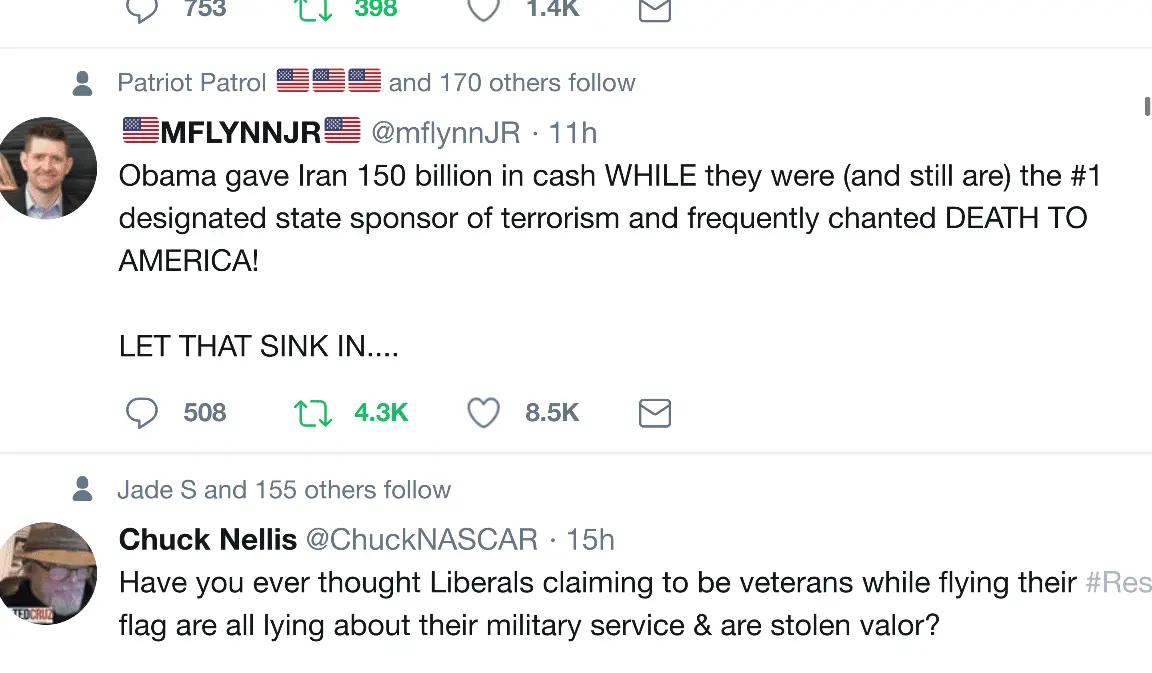Click the envelope icon on top tweet
The image size is (1152, 673).
point(654,11)
